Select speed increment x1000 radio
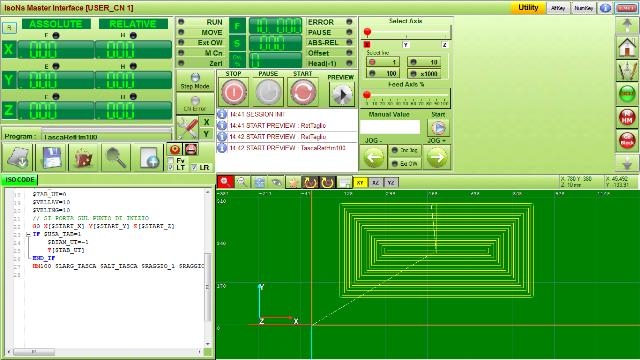This screenshot has height=360, width=640. (424, 73)
